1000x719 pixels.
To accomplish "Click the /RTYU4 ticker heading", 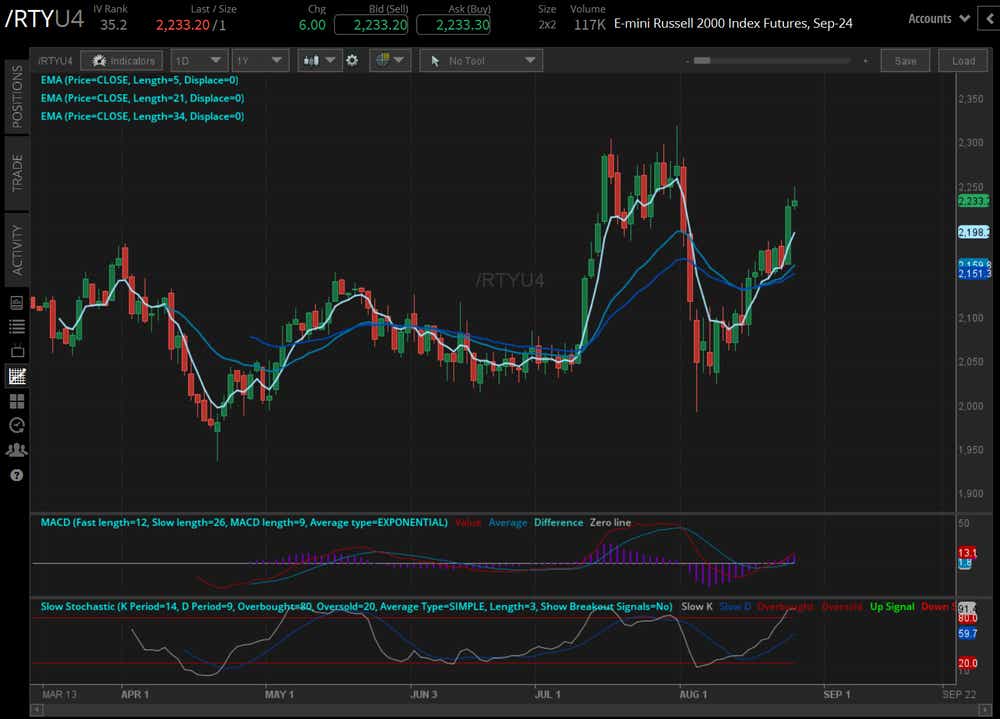I will [44, 19].
